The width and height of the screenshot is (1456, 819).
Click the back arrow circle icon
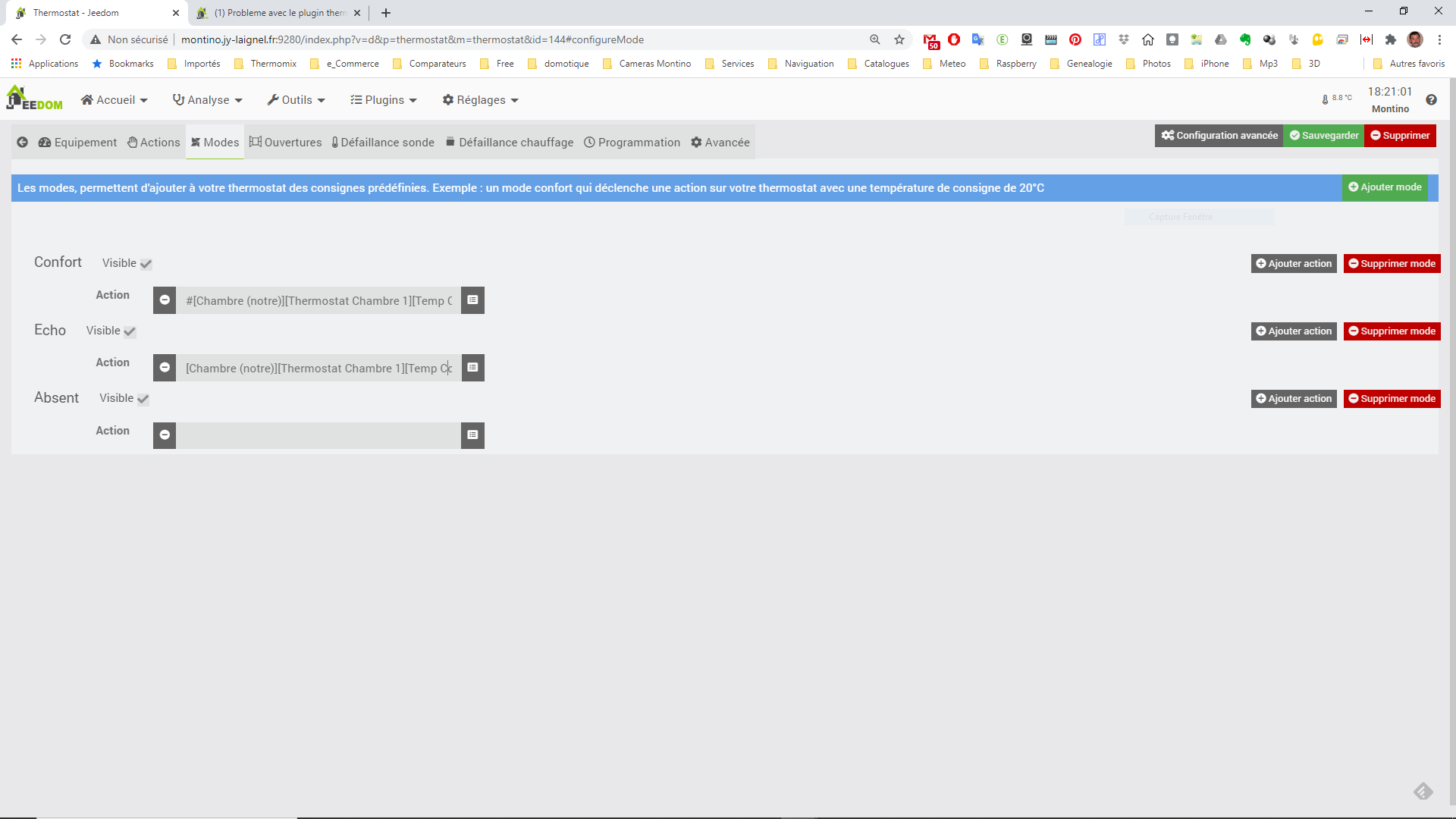[x=22, y=143]
